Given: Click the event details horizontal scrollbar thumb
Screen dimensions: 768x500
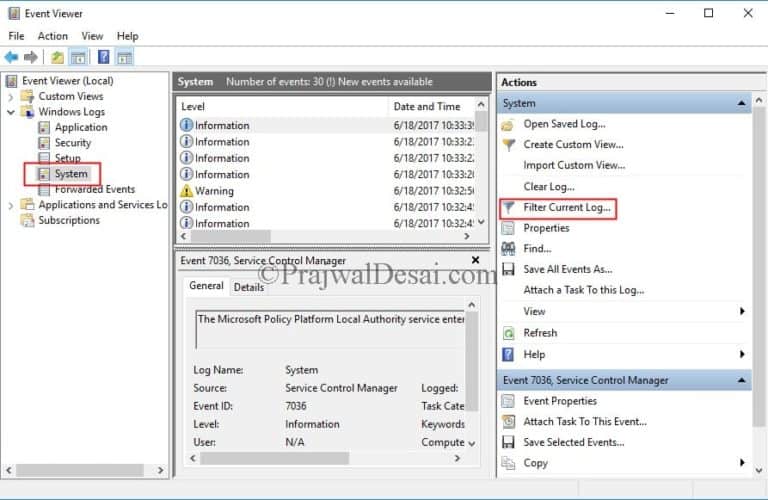Looking at the screenshot, I should 275,458.
